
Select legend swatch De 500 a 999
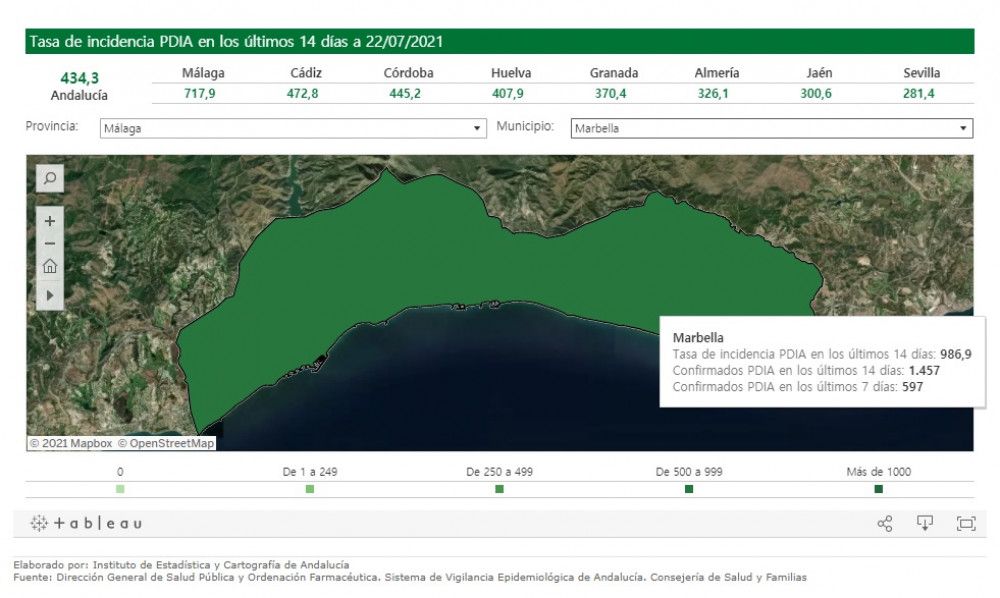point(689,489)
